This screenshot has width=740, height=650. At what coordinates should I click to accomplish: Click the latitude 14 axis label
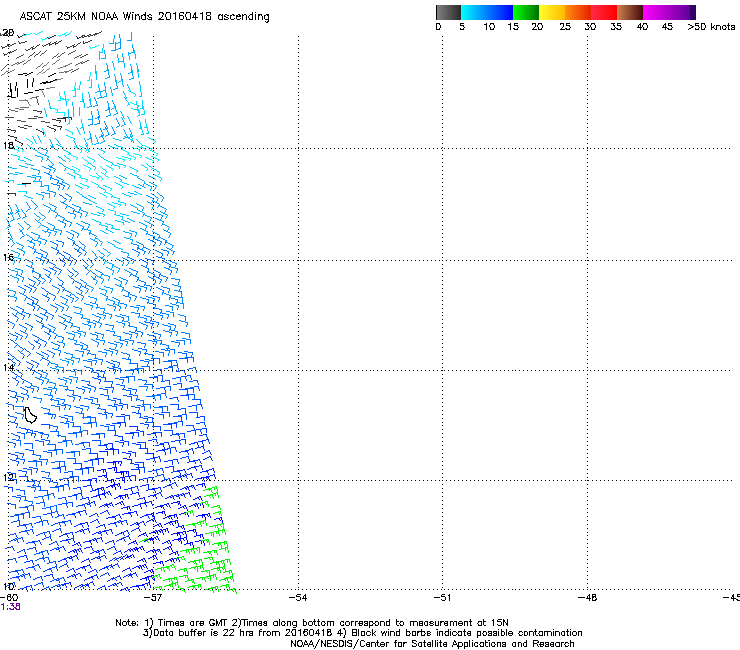point(8,367)
